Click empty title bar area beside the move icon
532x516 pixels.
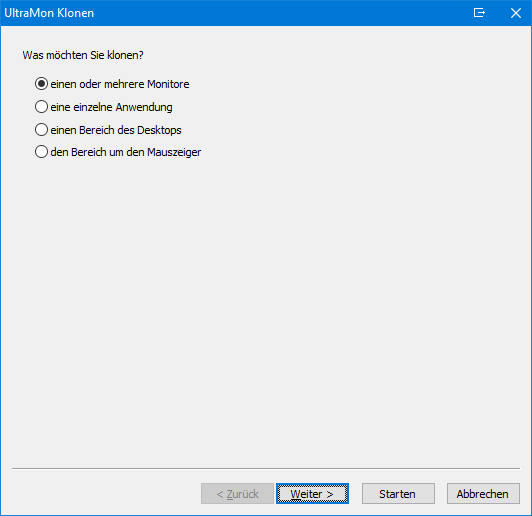[282, 13]
